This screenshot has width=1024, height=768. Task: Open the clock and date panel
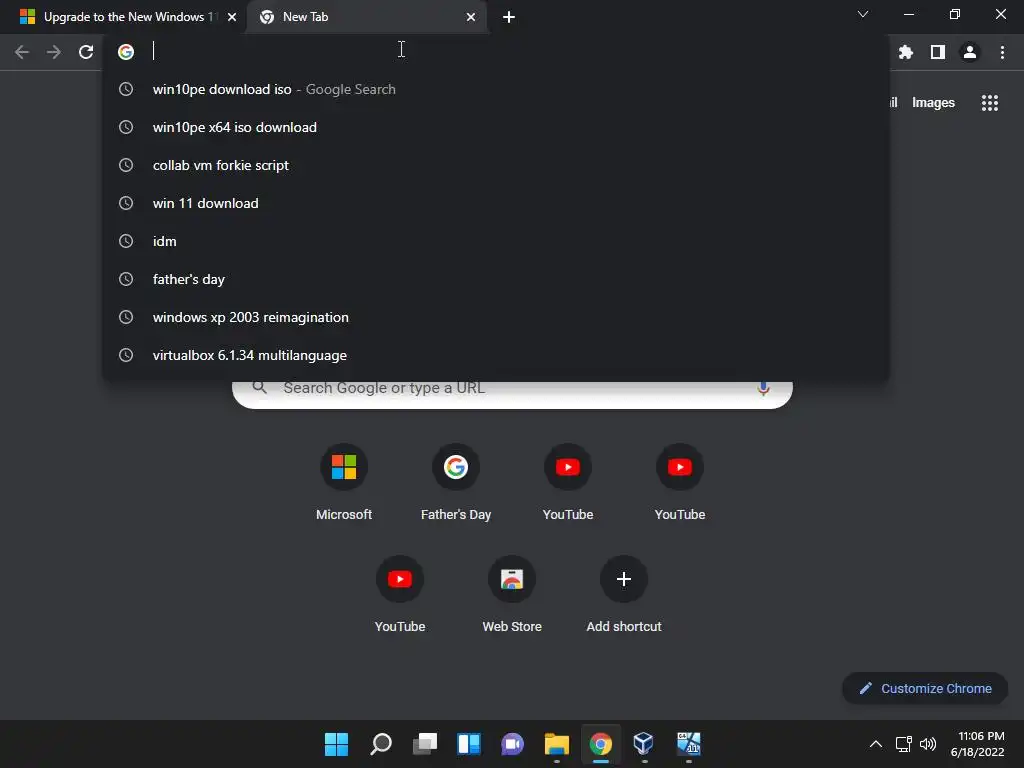[978, 744]
